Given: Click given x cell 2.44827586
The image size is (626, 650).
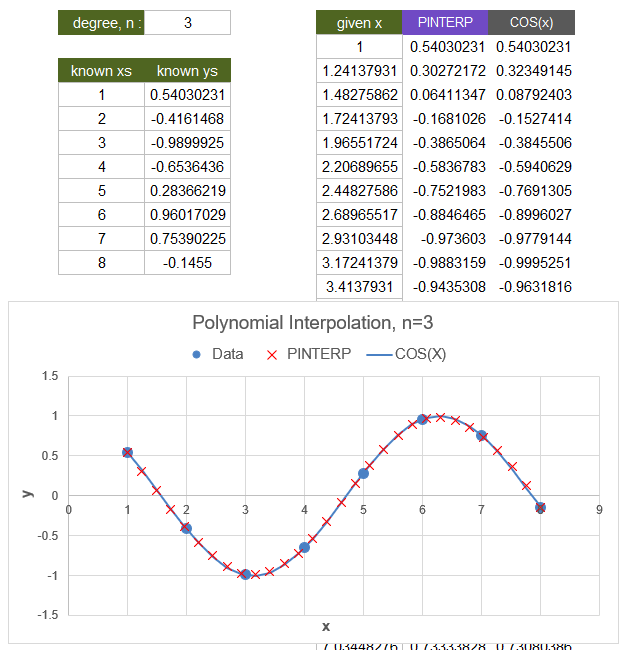Looking at the screenshot, I should point(359,191).
